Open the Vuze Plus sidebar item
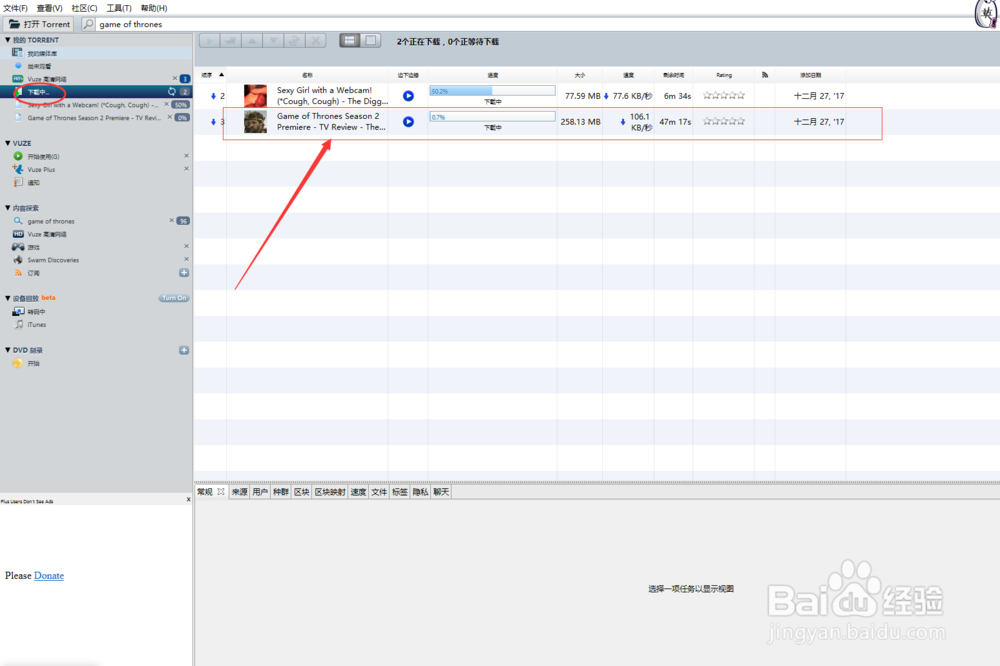1000x666 pixels. coord(41,170)
